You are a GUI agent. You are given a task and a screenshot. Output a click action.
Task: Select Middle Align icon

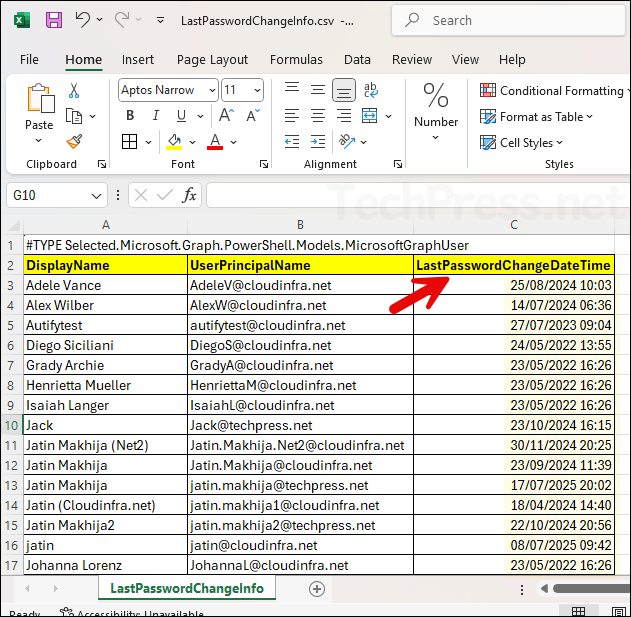pos(318,89)
